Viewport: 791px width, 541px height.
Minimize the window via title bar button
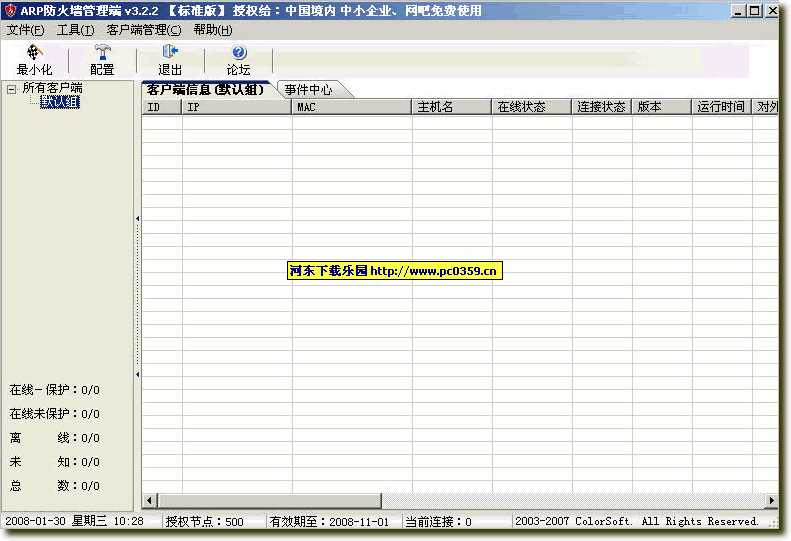click(738, 11)
